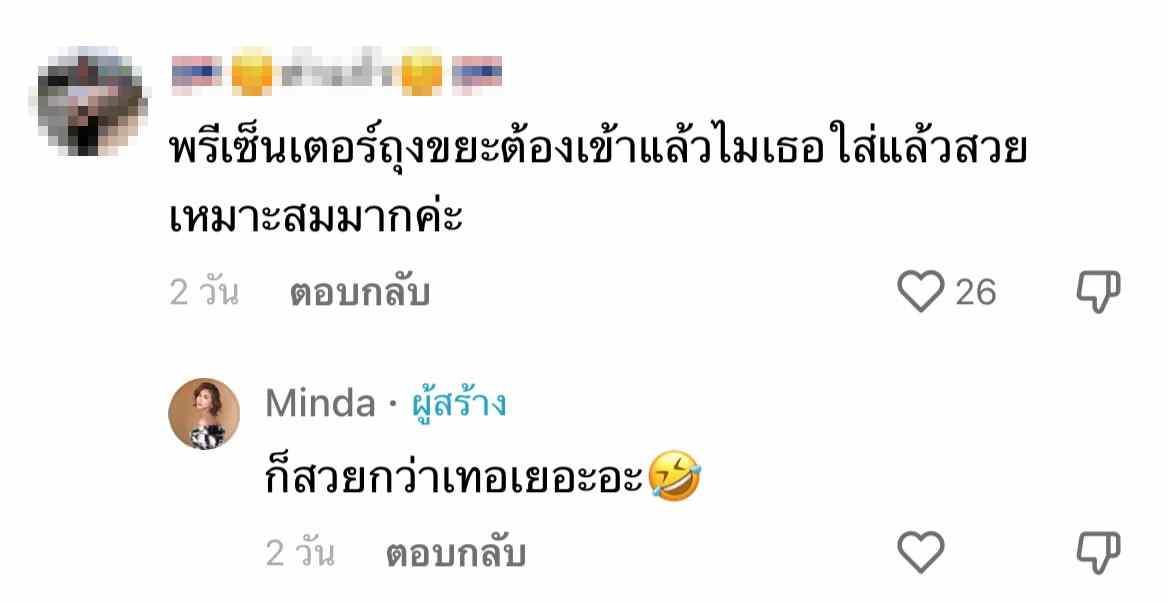This screenshot has height=602, width=1169.
Task: Click the 26 like count
Action: (975, 292)
